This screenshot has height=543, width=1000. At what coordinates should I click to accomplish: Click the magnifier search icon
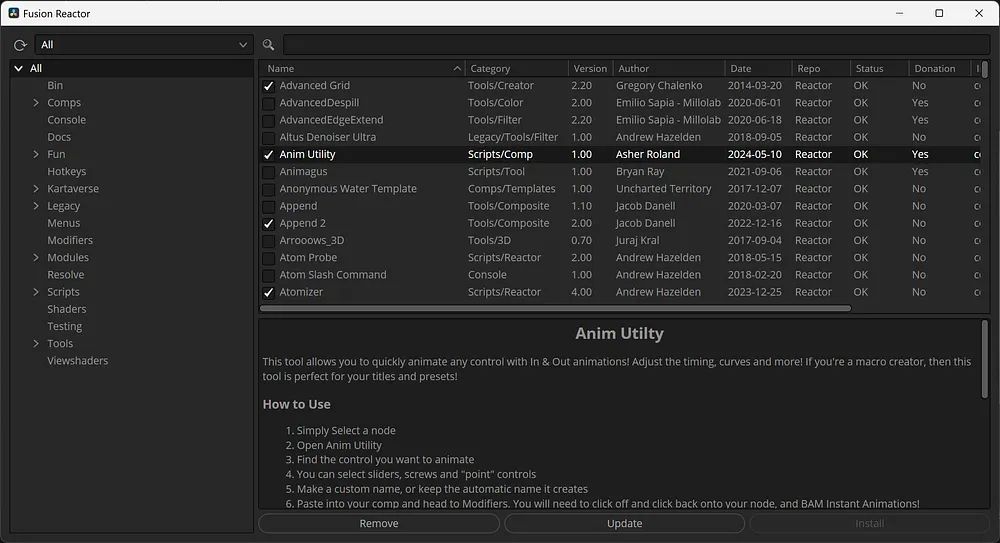pos(268,45)
